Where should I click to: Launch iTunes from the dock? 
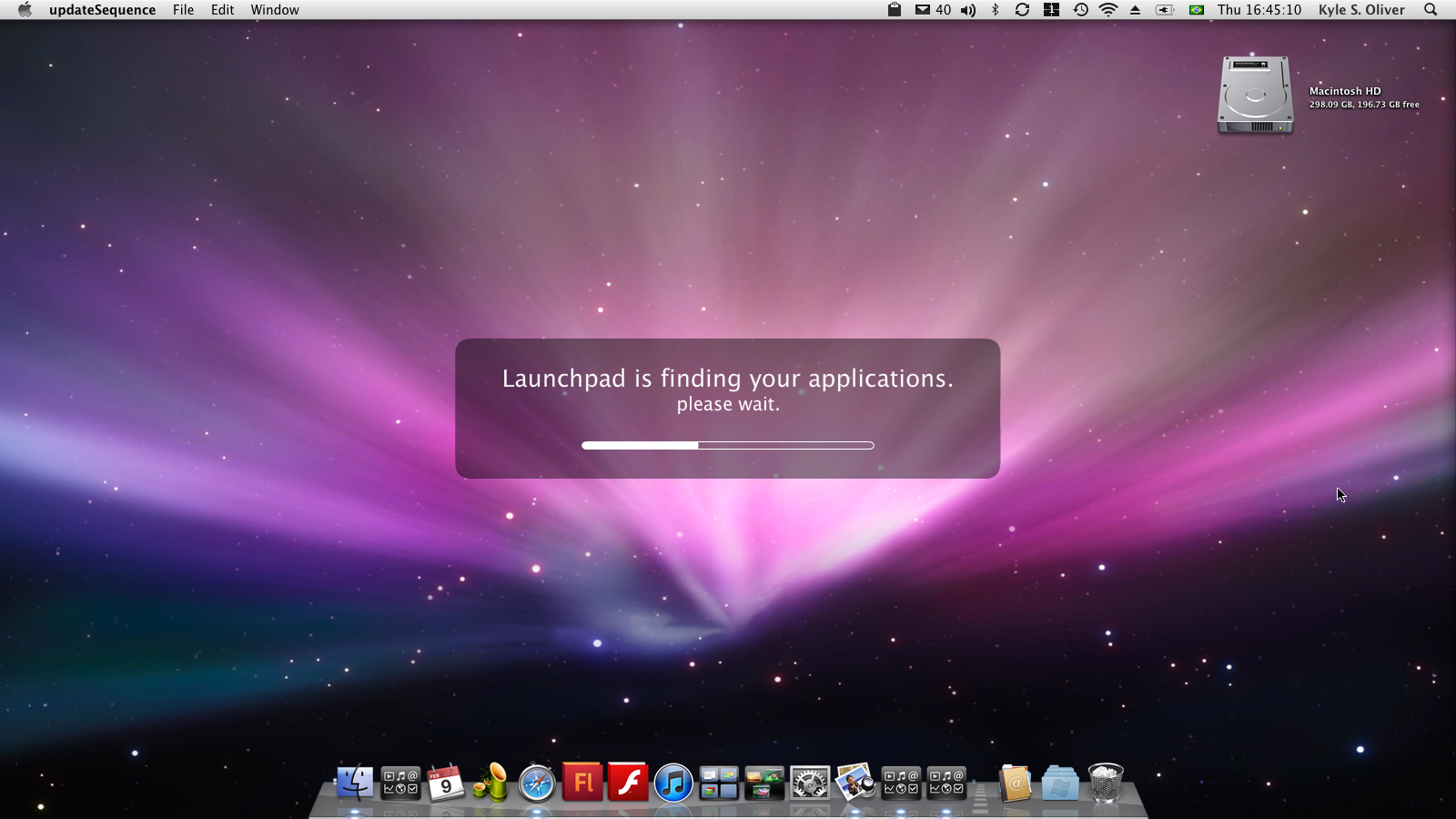[x=673, y=783]
